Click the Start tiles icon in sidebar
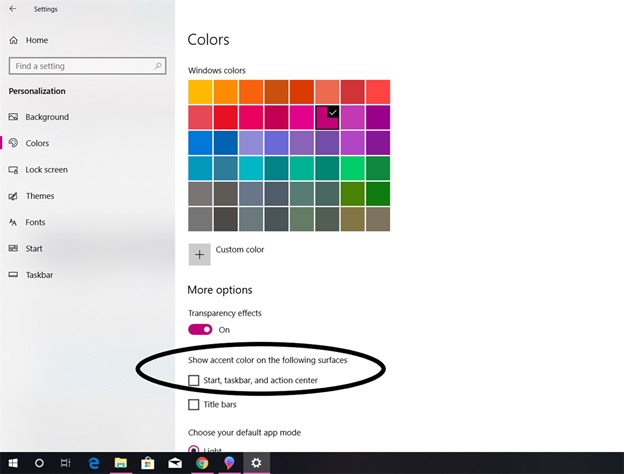 13,248
